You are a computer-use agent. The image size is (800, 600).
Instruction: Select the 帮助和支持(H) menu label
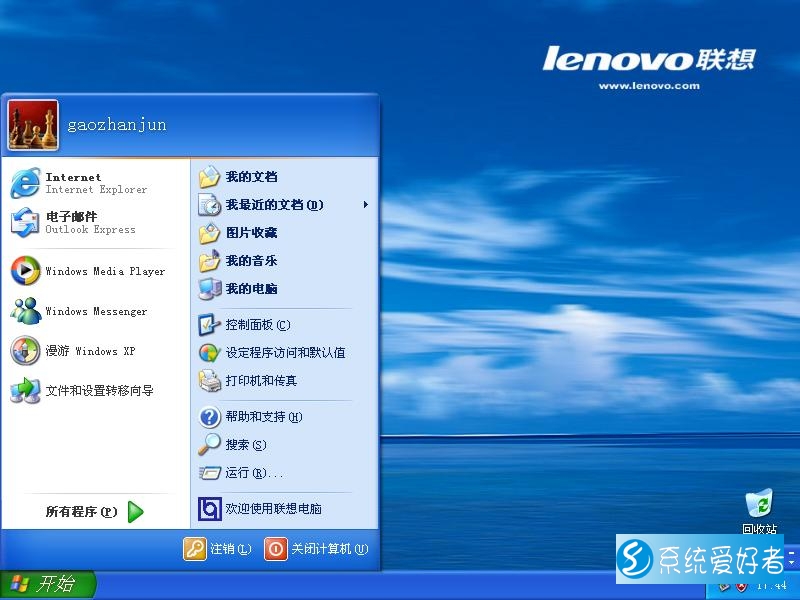point(264,417)
